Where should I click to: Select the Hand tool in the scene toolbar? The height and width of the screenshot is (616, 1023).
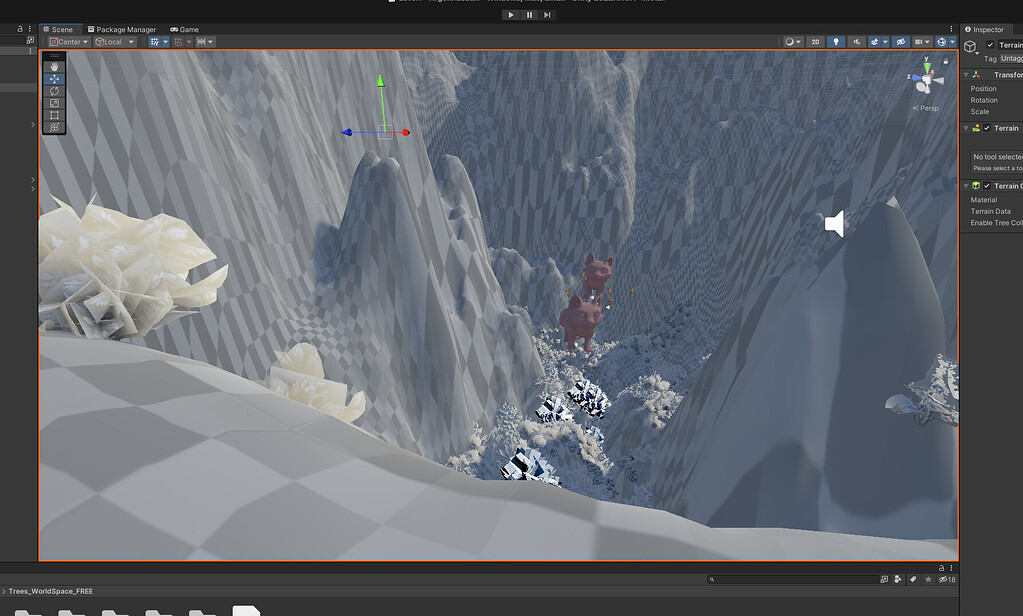[54, 66]
